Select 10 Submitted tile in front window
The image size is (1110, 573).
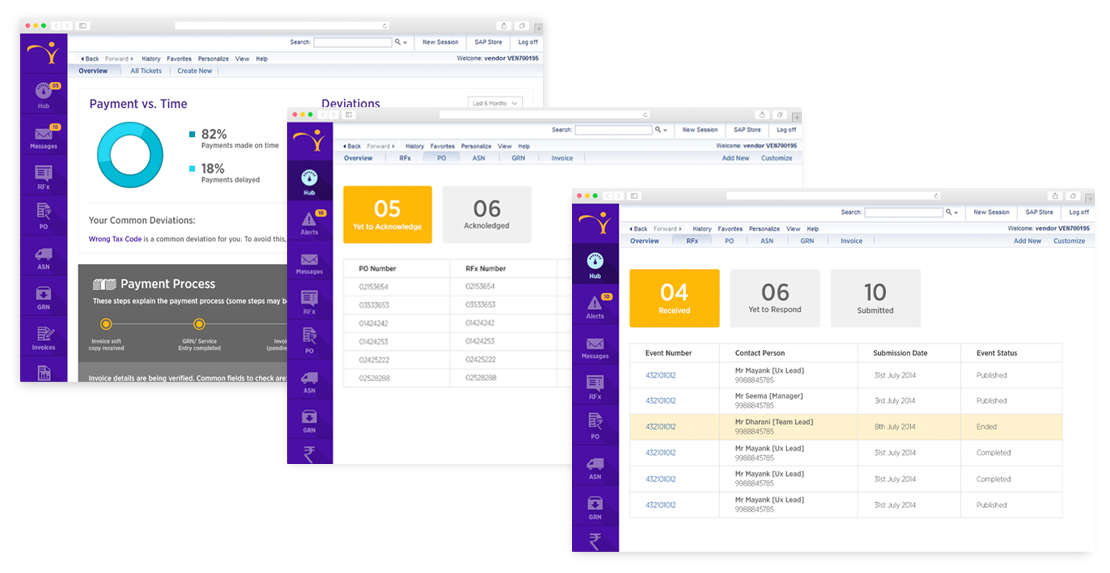pyautogui.click(x=876, y=297)
